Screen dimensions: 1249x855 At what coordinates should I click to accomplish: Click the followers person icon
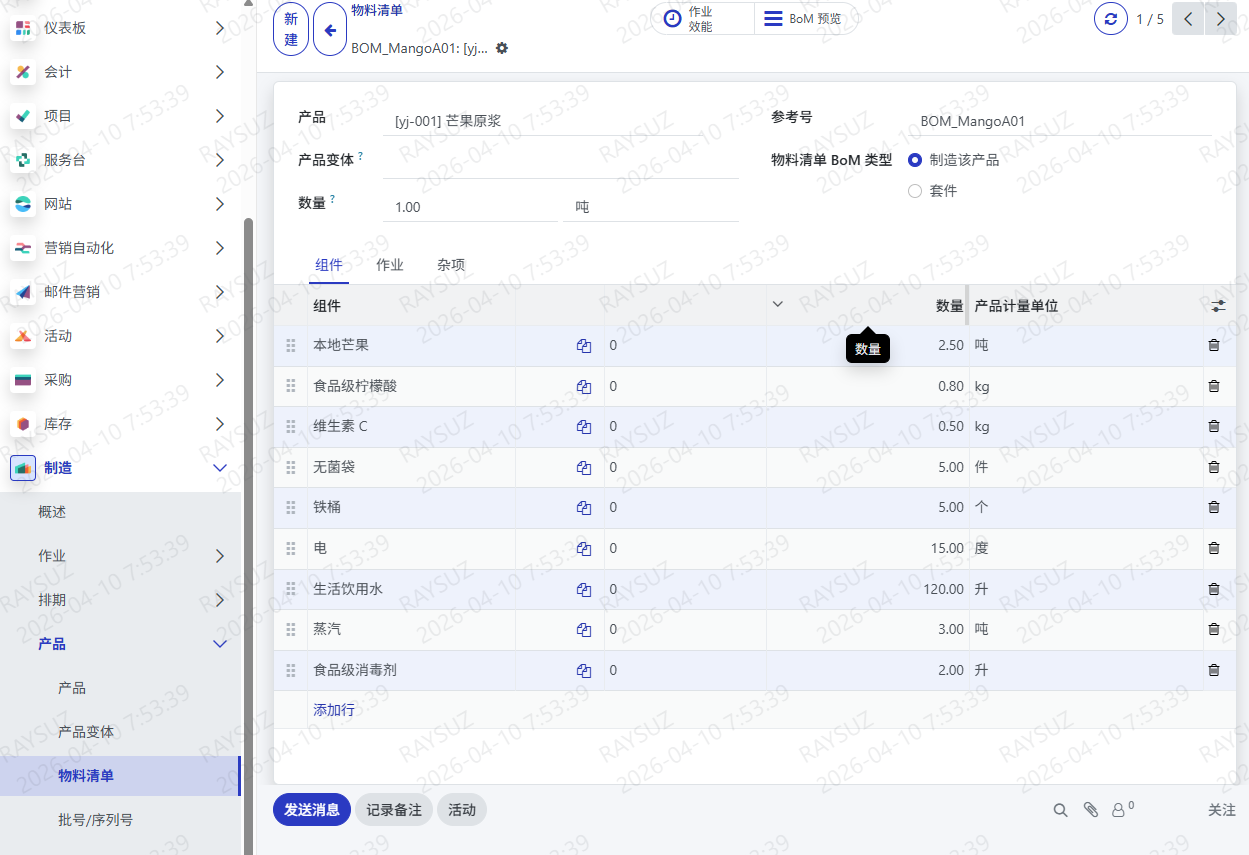[x=1119, y=810]
